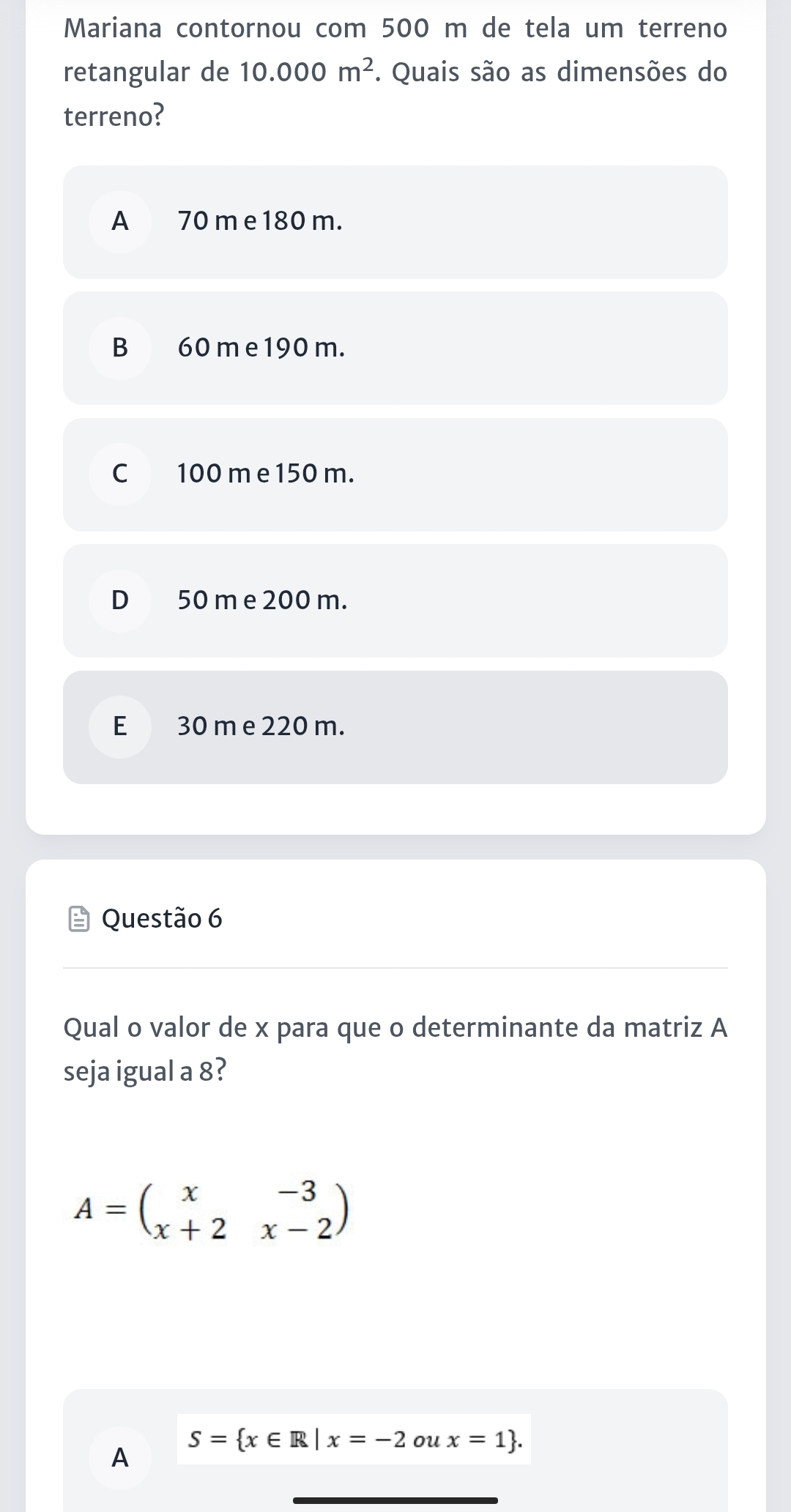This screenshot has width=791, height=1512.
Task: Click the text '100 m e 150 m.'
Action: click(x=267, y=474)
